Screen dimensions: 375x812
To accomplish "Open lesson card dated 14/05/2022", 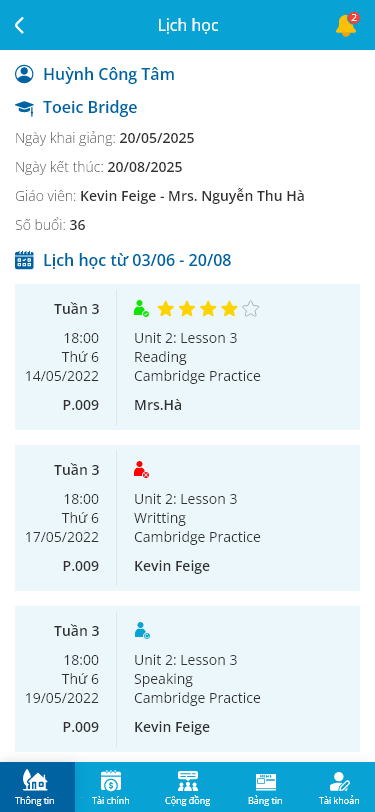I will 188,357.
